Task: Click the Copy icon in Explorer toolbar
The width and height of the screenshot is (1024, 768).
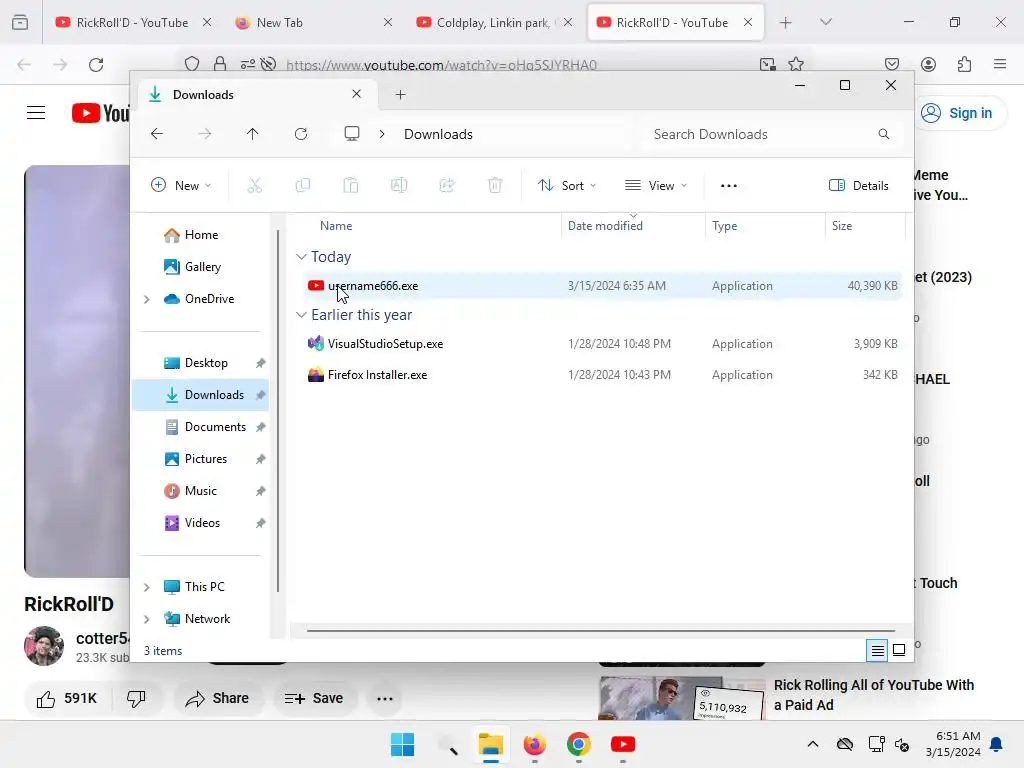Action: click(x=303, y=185)
